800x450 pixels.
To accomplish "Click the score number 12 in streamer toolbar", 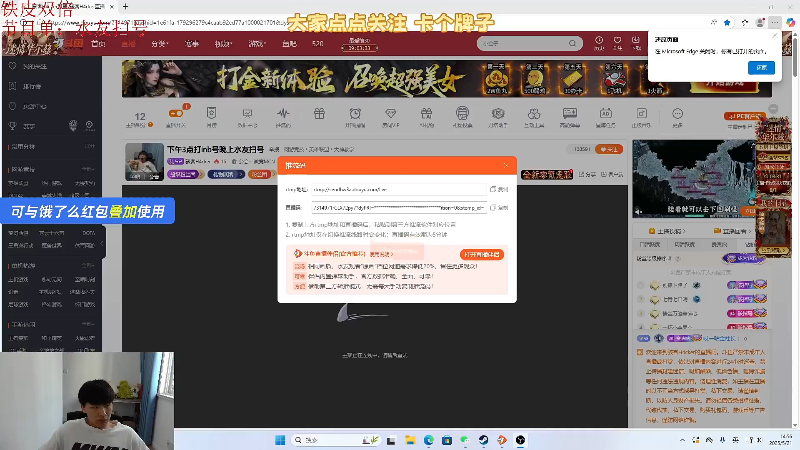I will click(140, 116).
